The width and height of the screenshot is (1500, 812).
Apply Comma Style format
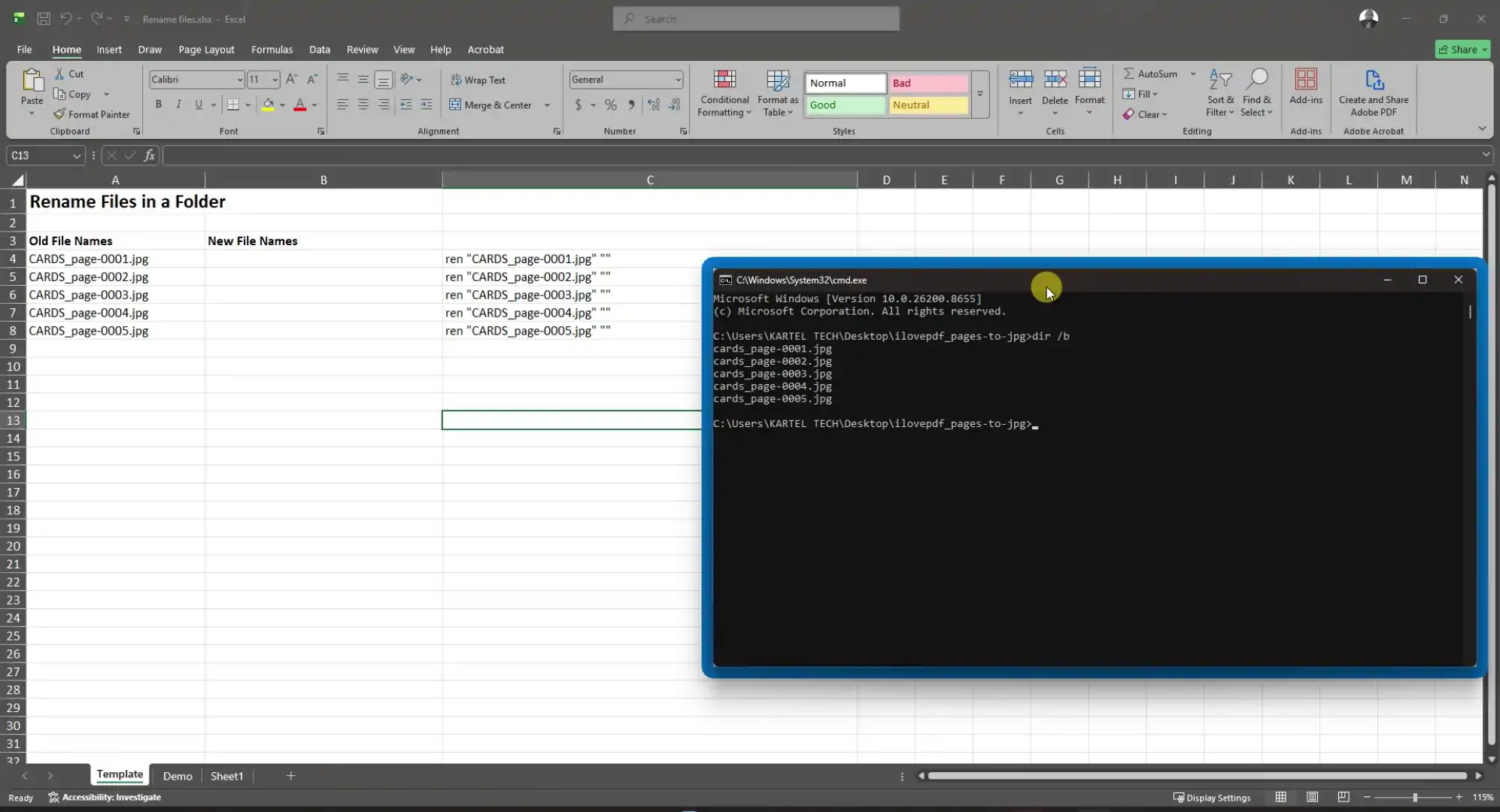(631, 105)
